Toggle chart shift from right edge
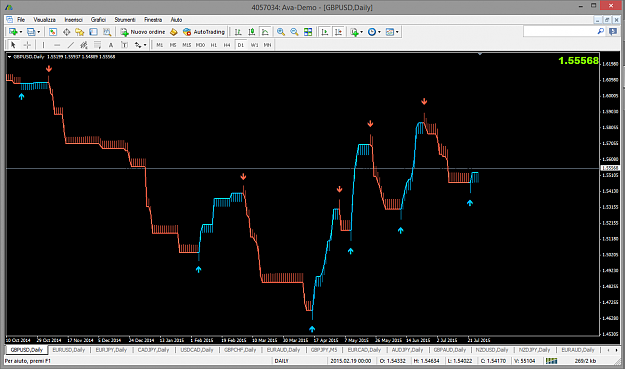 pyautogui.click(x=338, y=32)
